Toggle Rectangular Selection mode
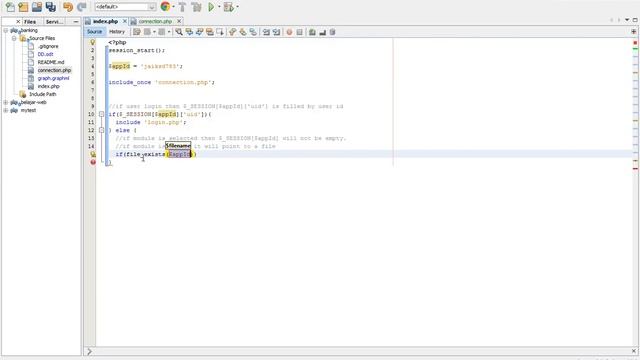Image resolution: width=640 pixels, height=360 pixels. pyautogui.click(x=220, y=32)
